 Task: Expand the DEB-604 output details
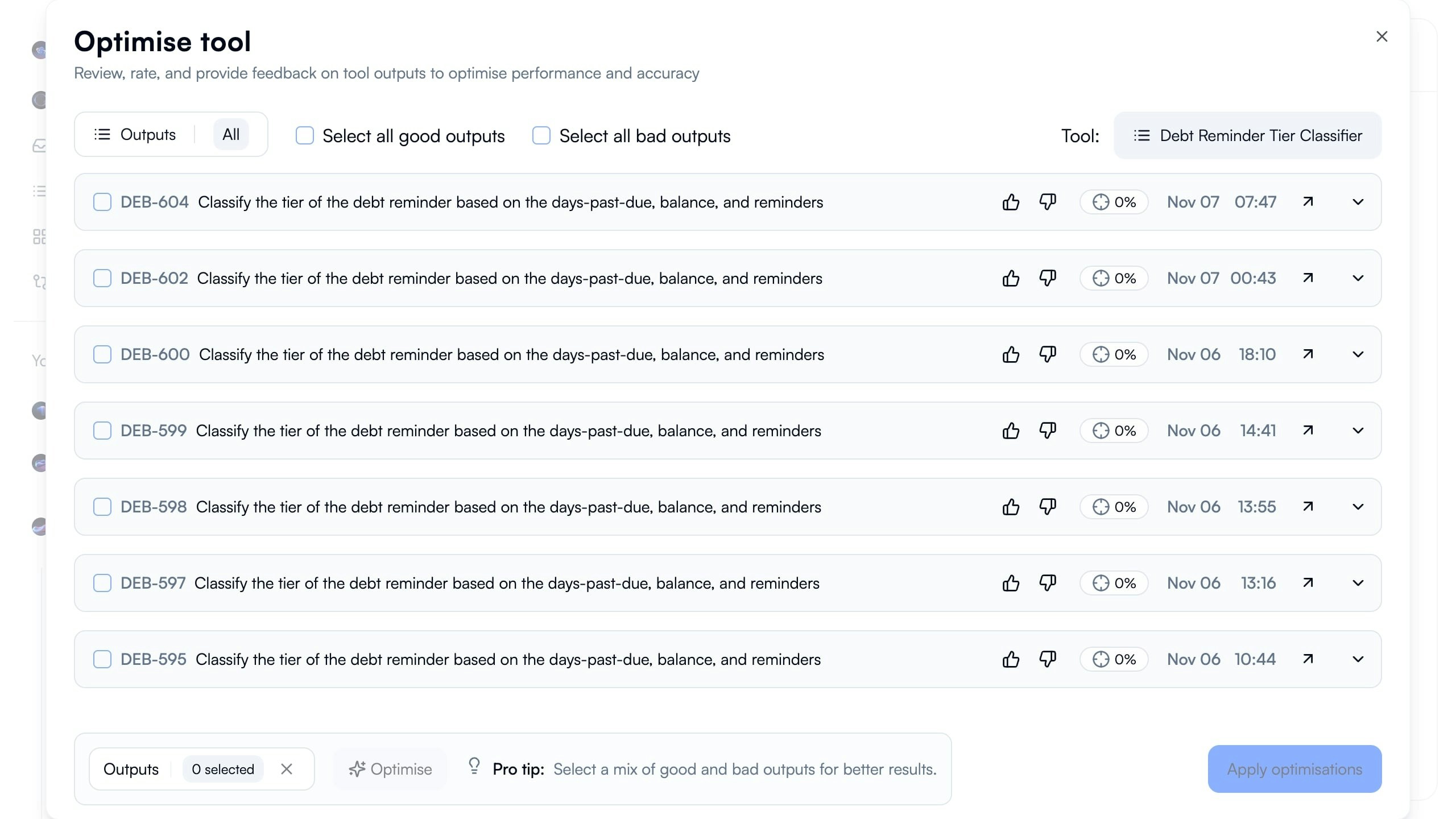coord(1358,202)
